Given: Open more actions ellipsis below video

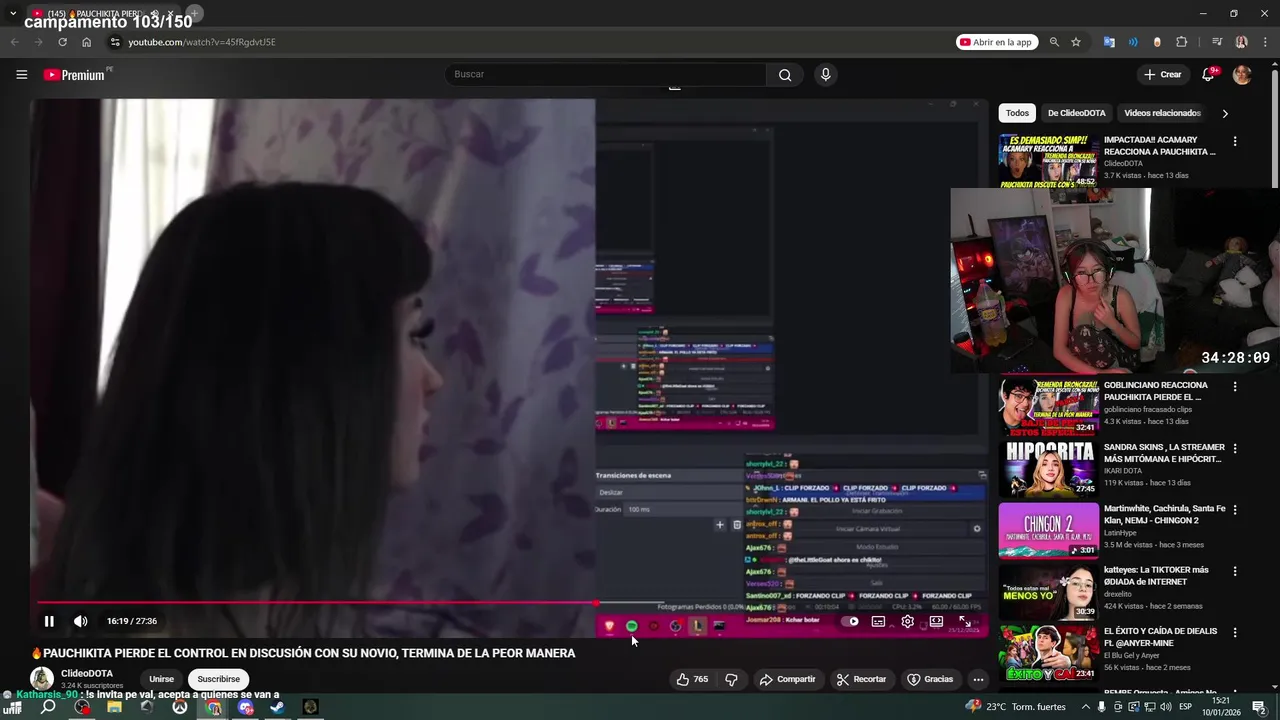Looking at the screenshot, I should 978,679.
